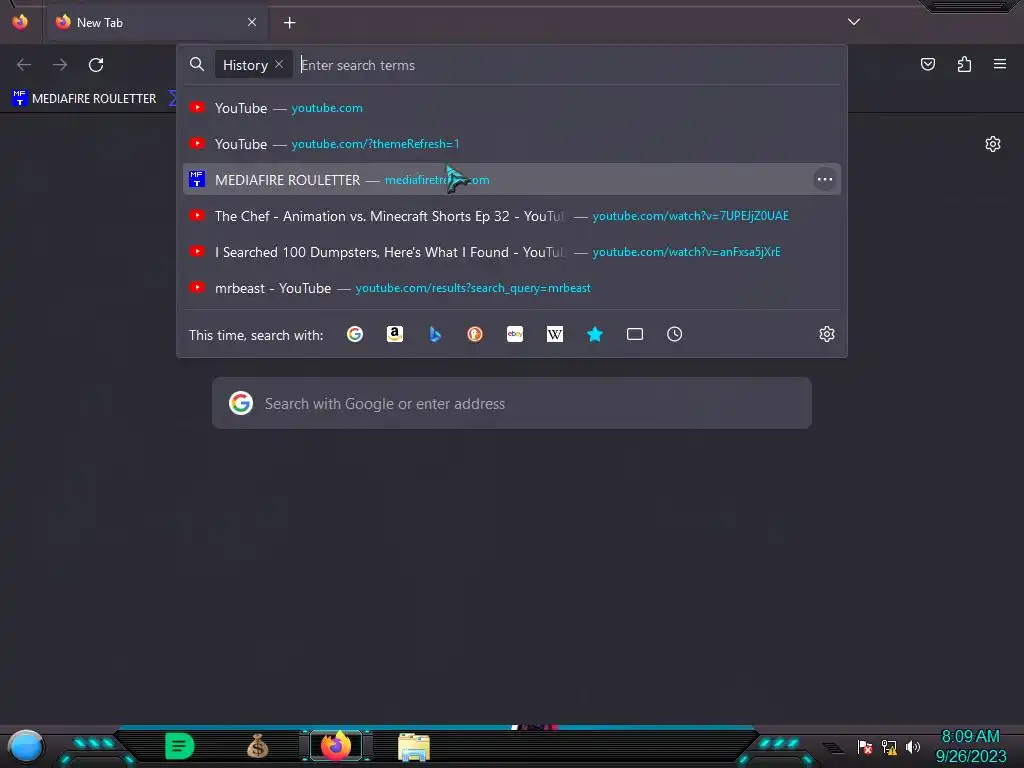Open MEDIAFIRE ROULETTER history entry
The height and width of the screenshot is (768, 1024).
tap(511, 180)
